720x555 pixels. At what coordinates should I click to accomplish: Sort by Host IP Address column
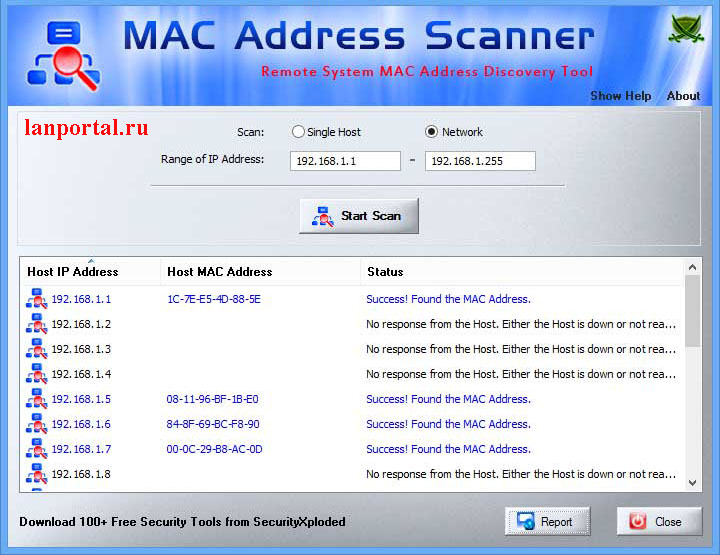tap(91, 272)
